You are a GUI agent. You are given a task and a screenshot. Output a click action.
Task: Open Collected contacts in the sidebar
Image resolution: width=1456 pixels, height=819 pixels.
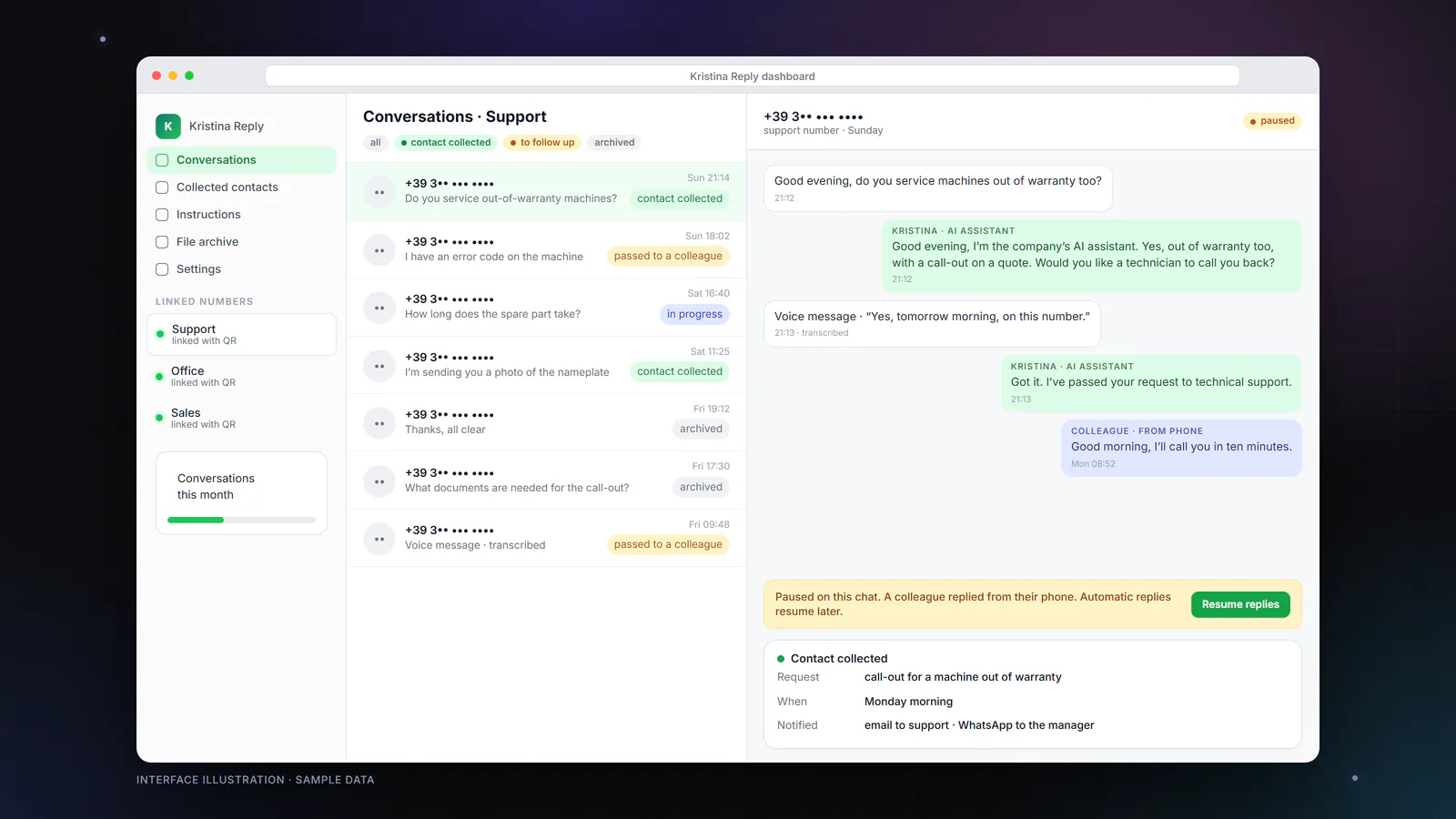[x=241, y=187]
